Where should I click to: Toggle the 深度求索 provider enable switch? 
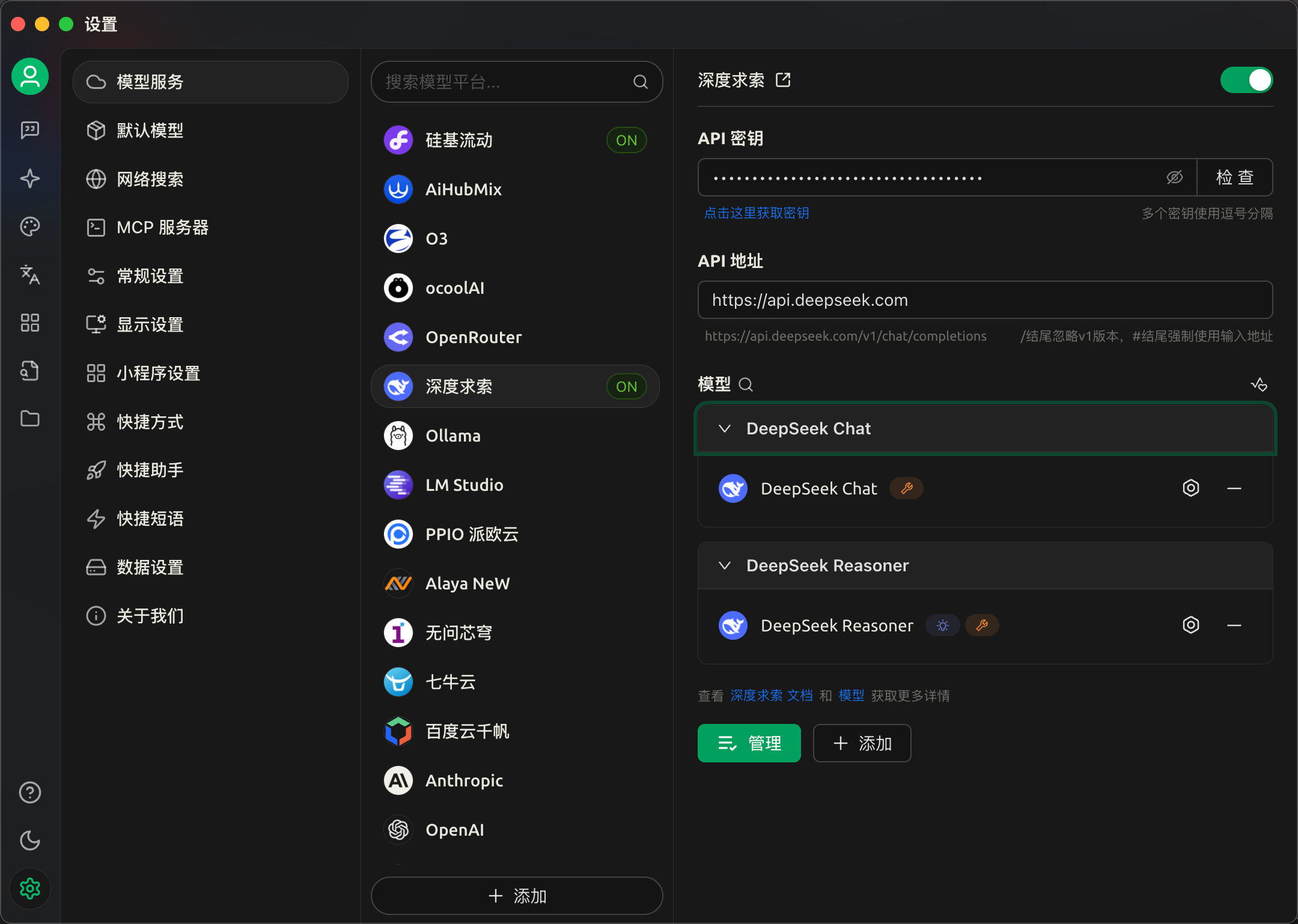[1246, 80]
